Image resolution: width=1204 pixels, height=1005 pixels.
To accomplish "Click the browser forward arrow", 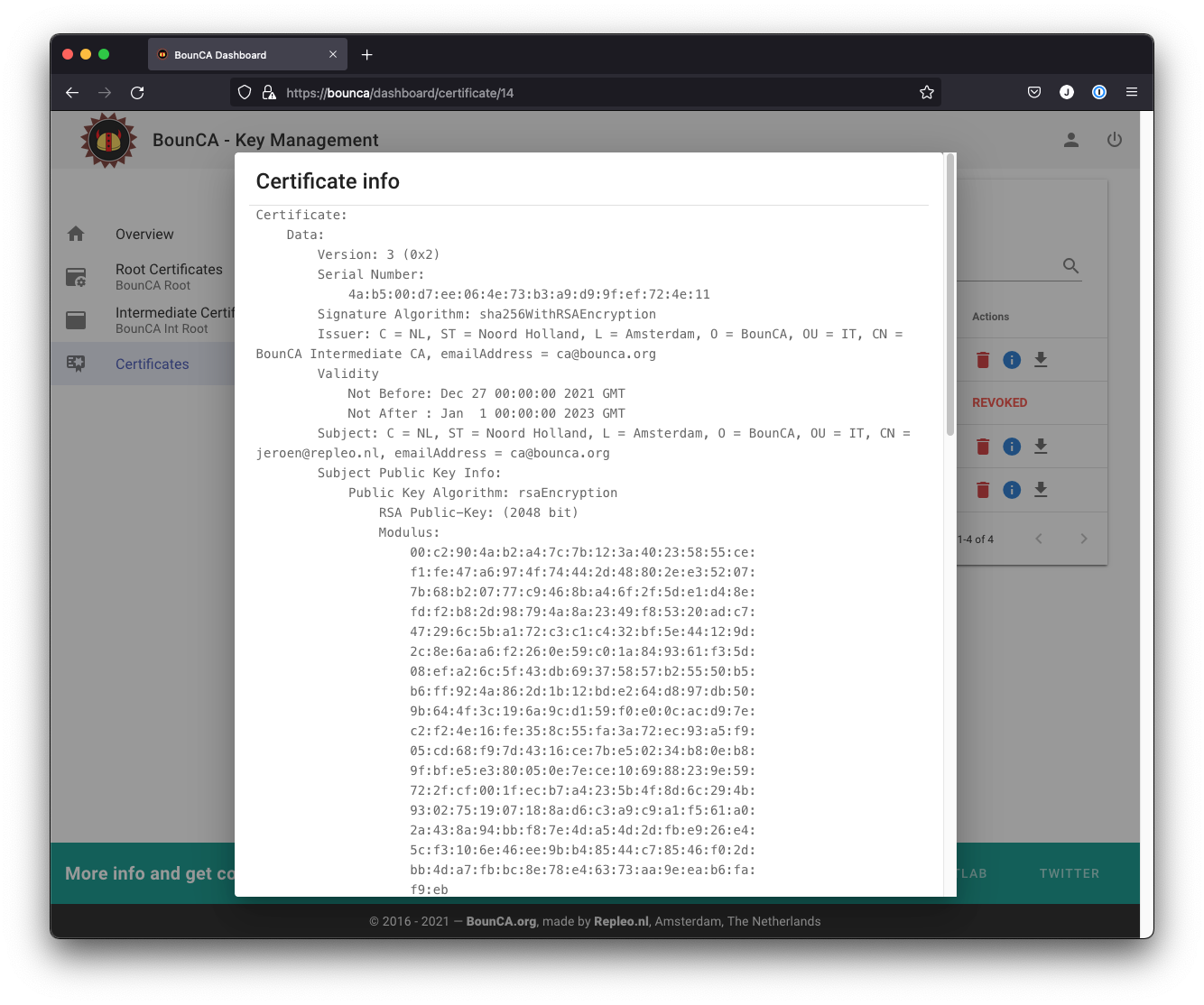I will pyautogui.click(x=105, y=93).
